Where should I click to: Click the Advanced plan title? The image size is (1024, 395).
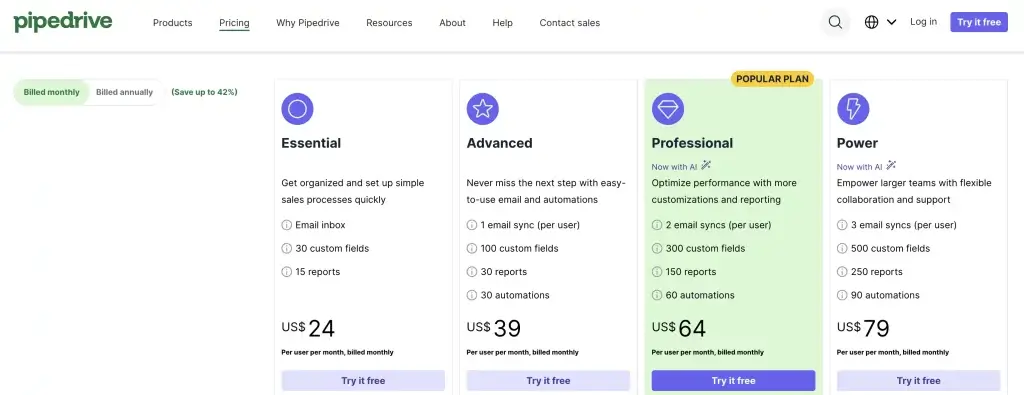(x=500, y=143)
